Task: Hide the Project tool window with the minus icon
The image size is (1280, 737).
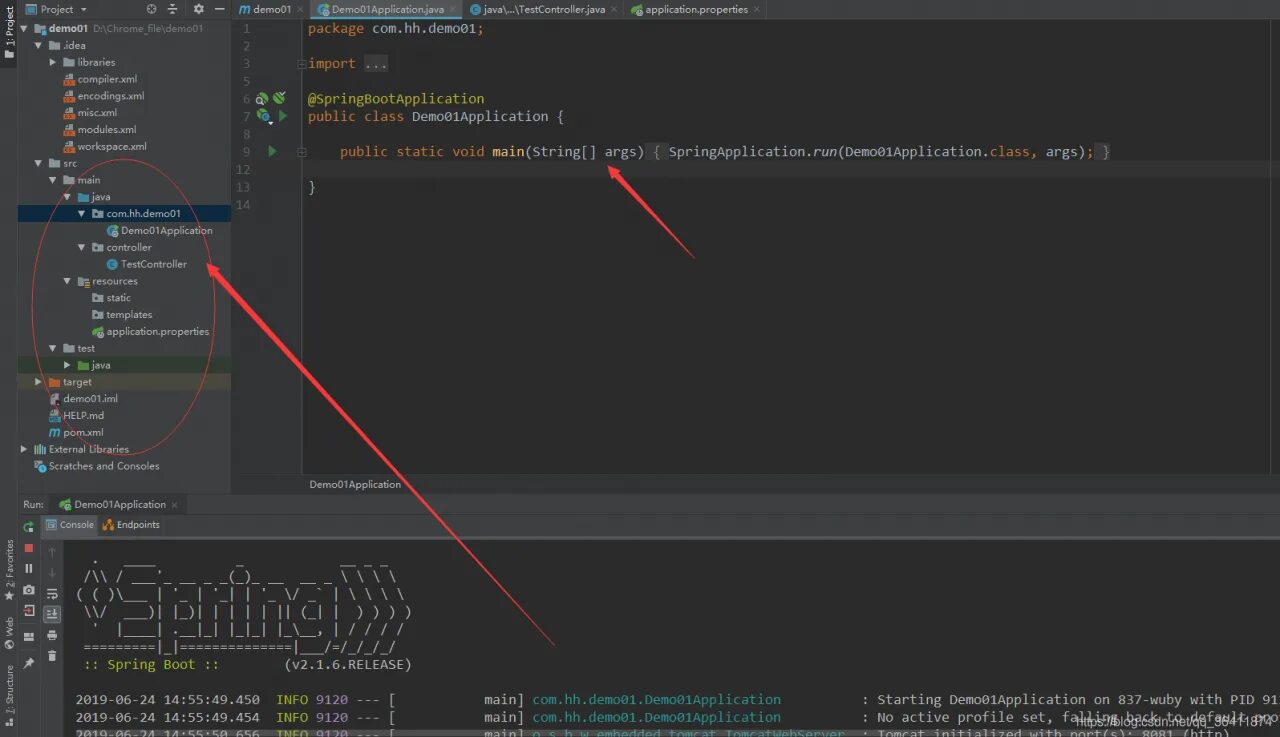Action: tap(220, 9)
